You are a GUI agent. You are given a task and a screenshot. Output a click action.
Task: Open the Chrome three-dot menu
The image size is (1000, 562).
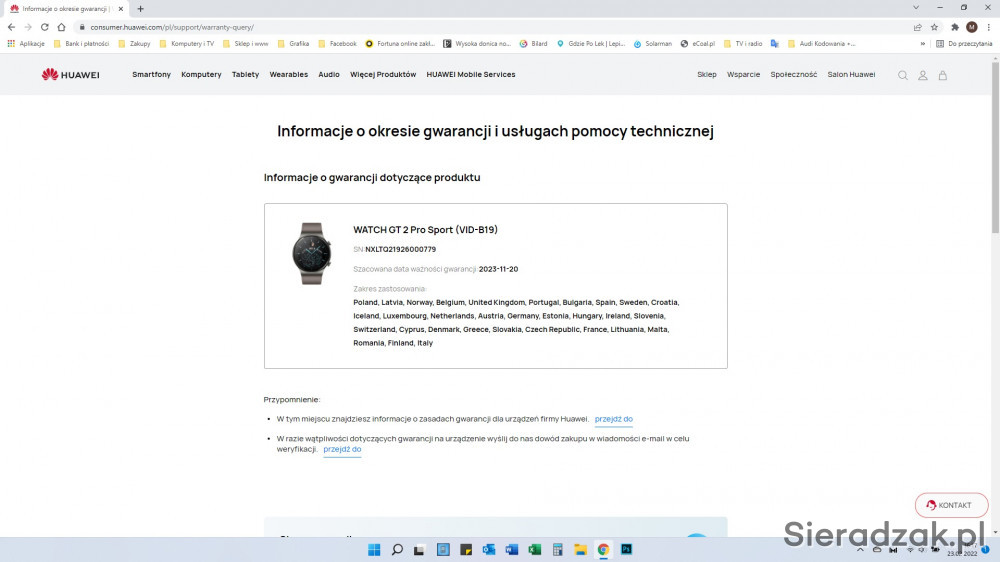click(988, 27)
